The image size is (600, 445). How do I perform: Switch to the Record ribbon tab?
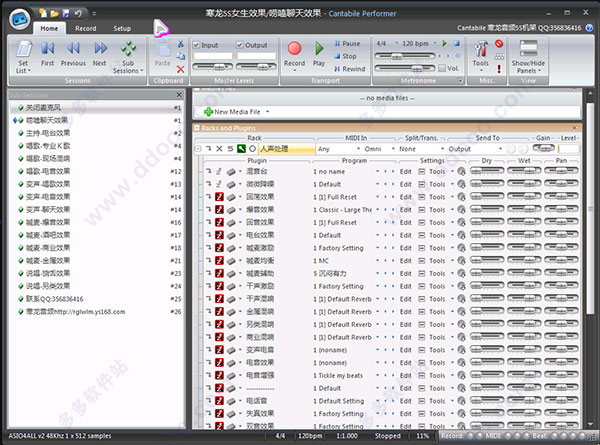point(86,28)
